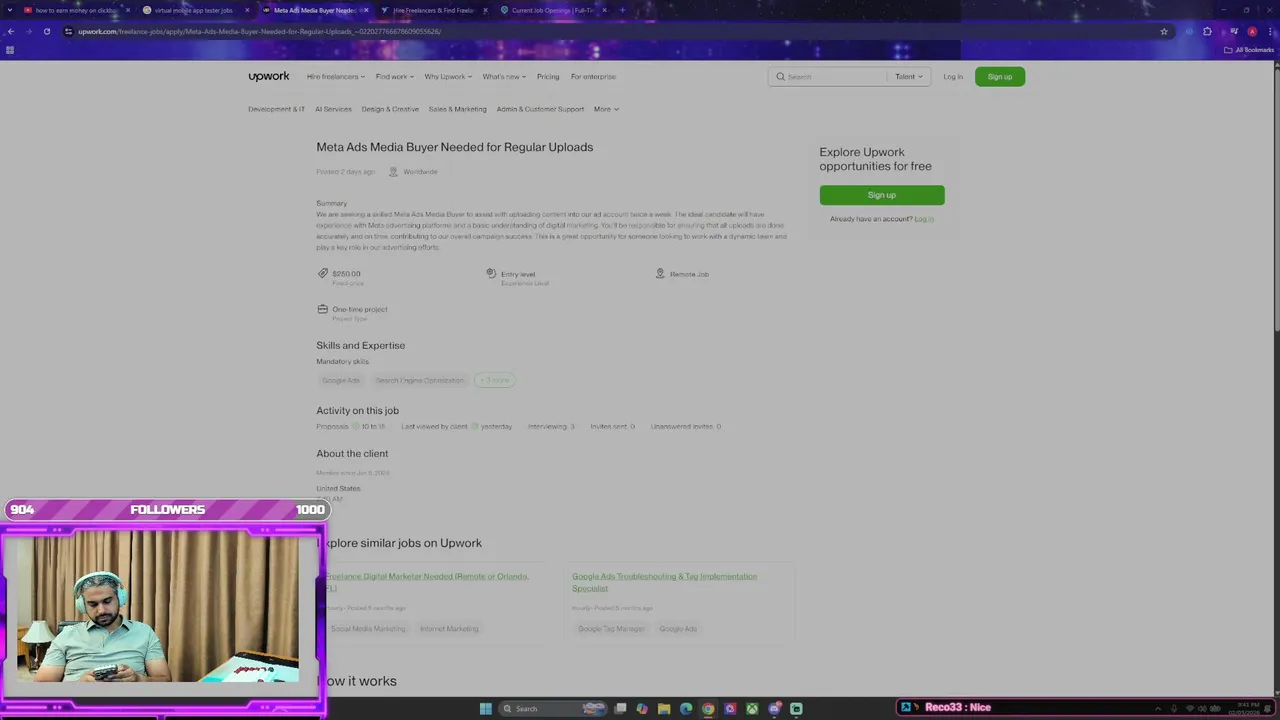Open 'Freelance Digital Marketer Needed' job link
Viewport: 1280px width, 720px height.
click(x=427, y=582)
